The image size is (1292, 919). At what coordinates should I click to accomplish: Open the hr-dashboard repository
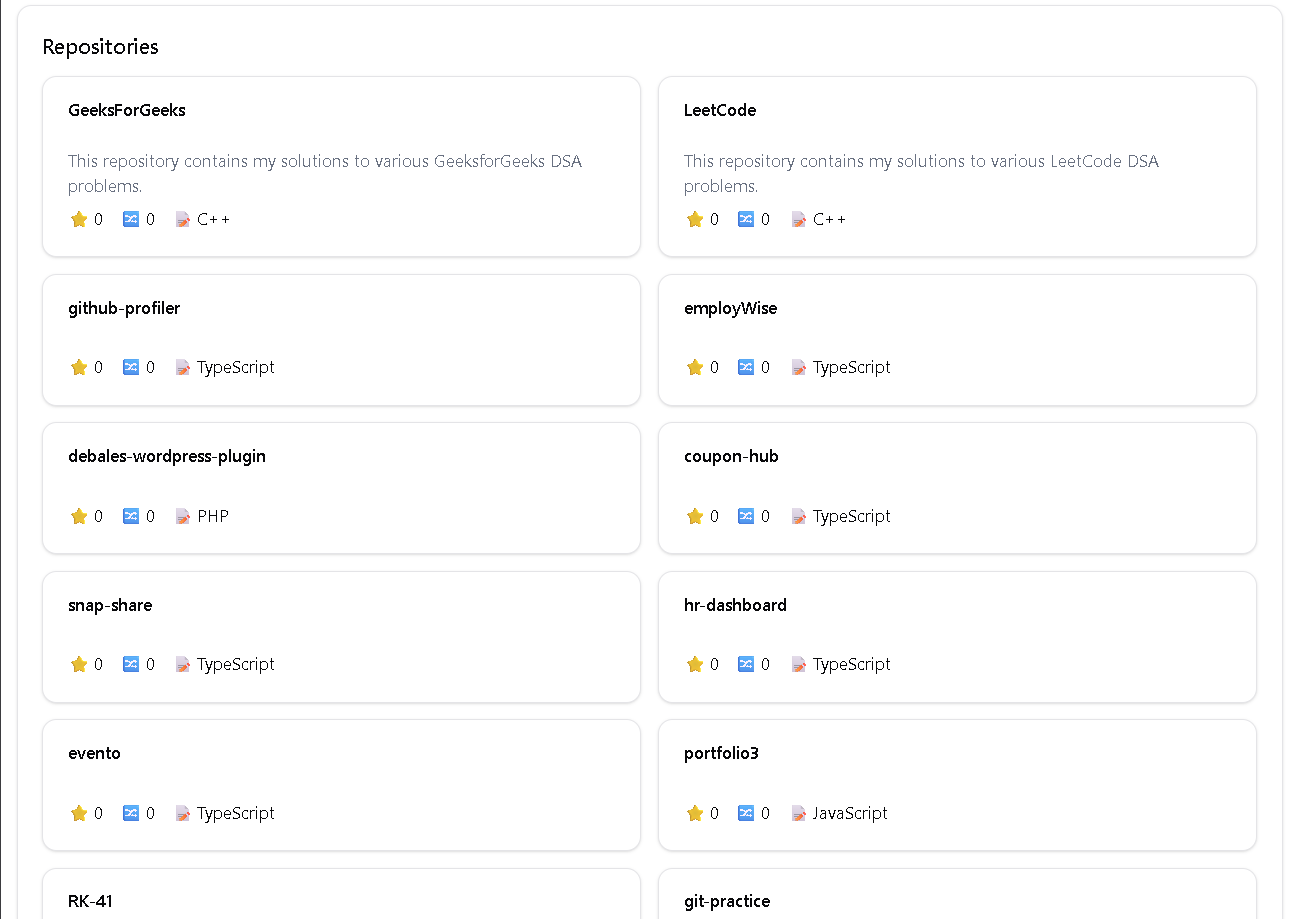(x=735, y=605)
